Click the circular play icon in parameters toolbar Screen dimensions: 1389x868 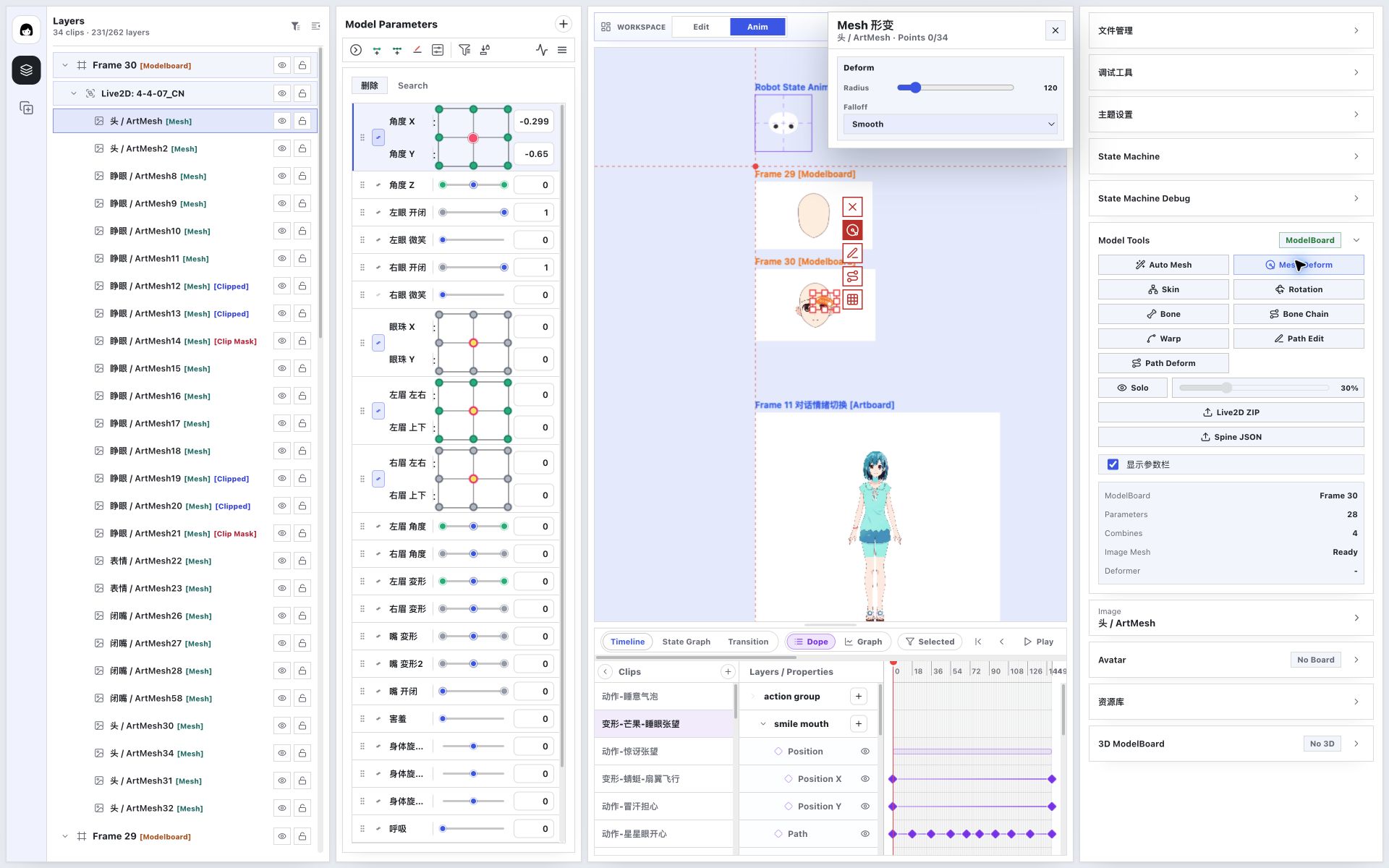[356, 50]
